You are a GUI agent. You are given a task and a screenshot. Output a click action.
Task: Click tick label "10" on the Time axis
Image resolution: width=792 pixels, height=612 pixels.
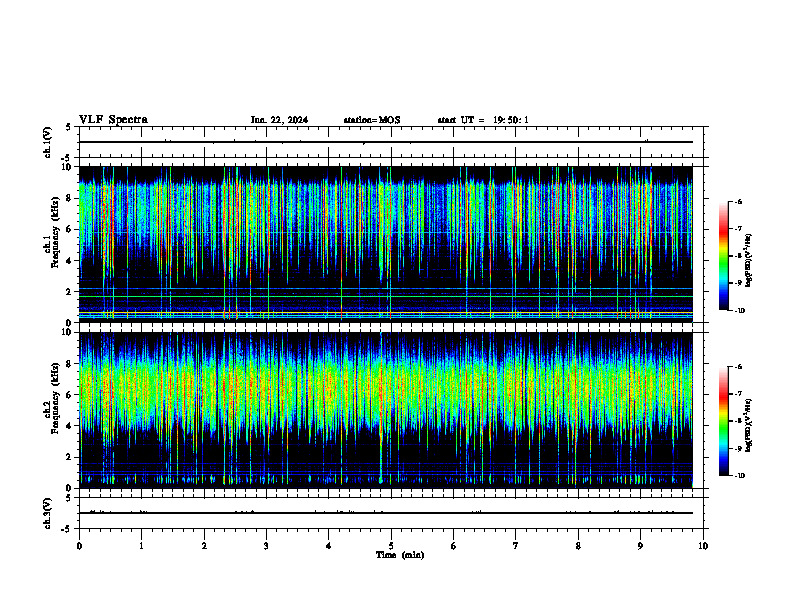coord(703,546)
